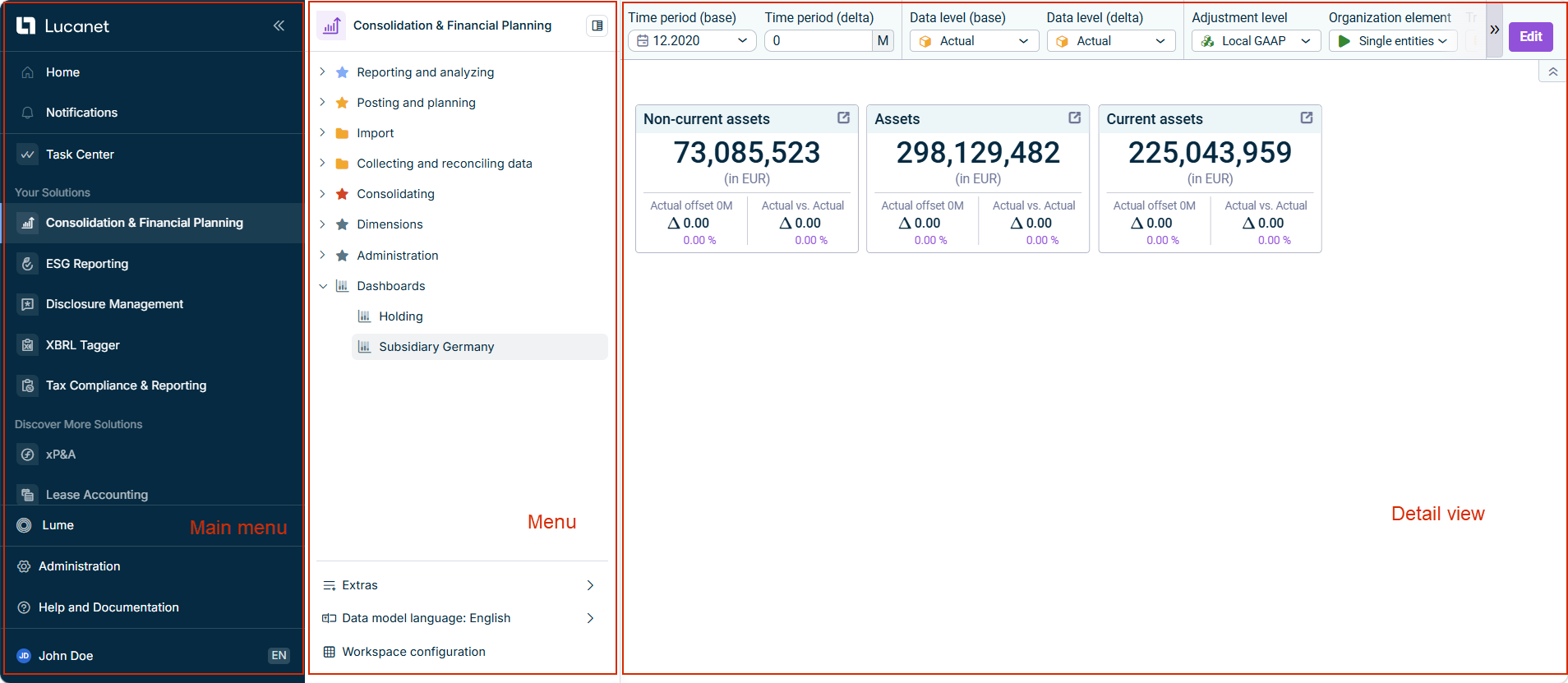Click the Time period (delta) input field
The width and height of the screenshot is (1568, 683).
(818, 40)
